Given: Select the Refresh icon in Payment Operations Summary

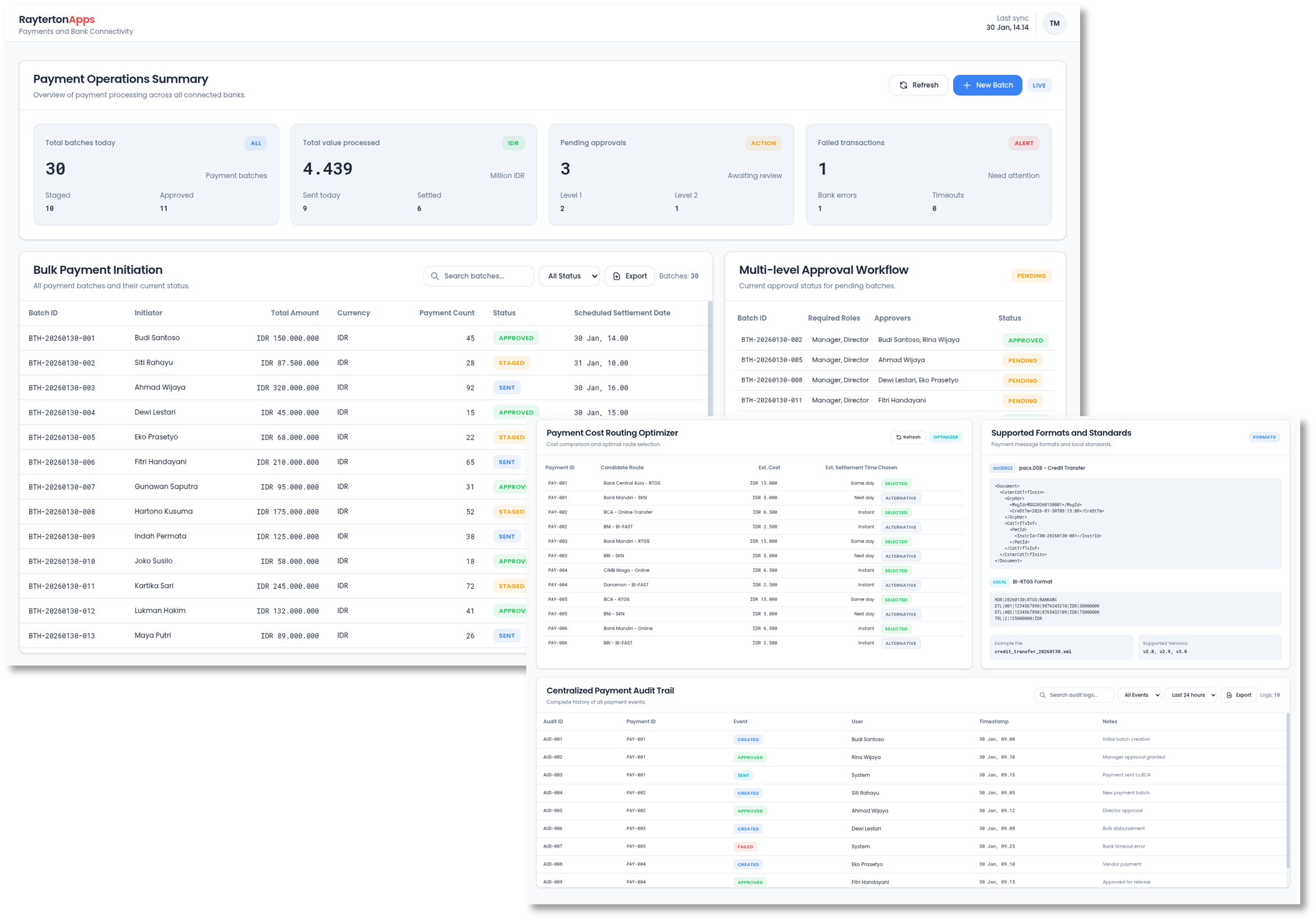Looking at the screenshot, I should [904, 84].
